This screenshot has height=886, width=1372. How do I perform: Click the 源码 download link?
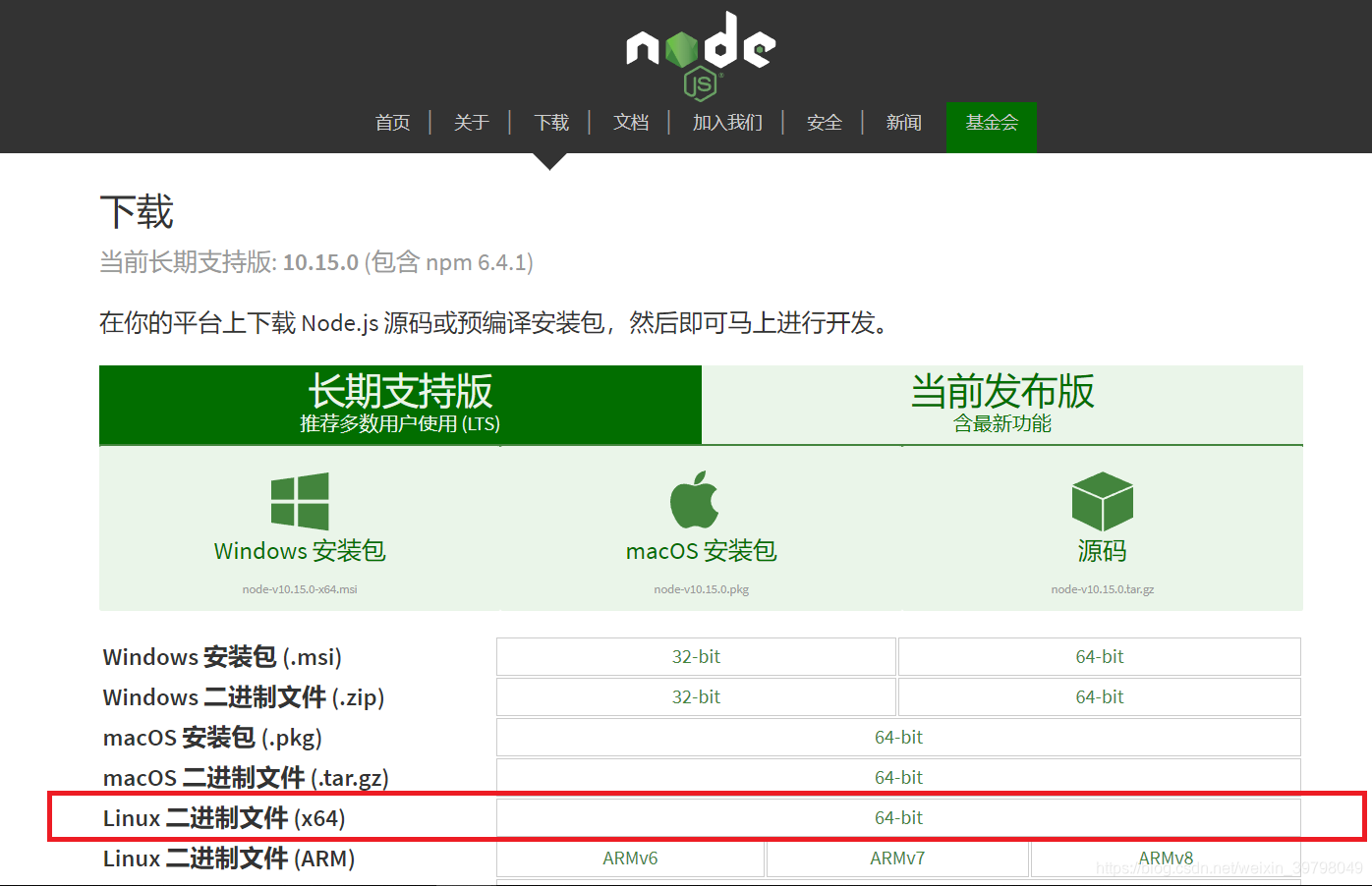pyautogui.click(x=1103, y=551)
